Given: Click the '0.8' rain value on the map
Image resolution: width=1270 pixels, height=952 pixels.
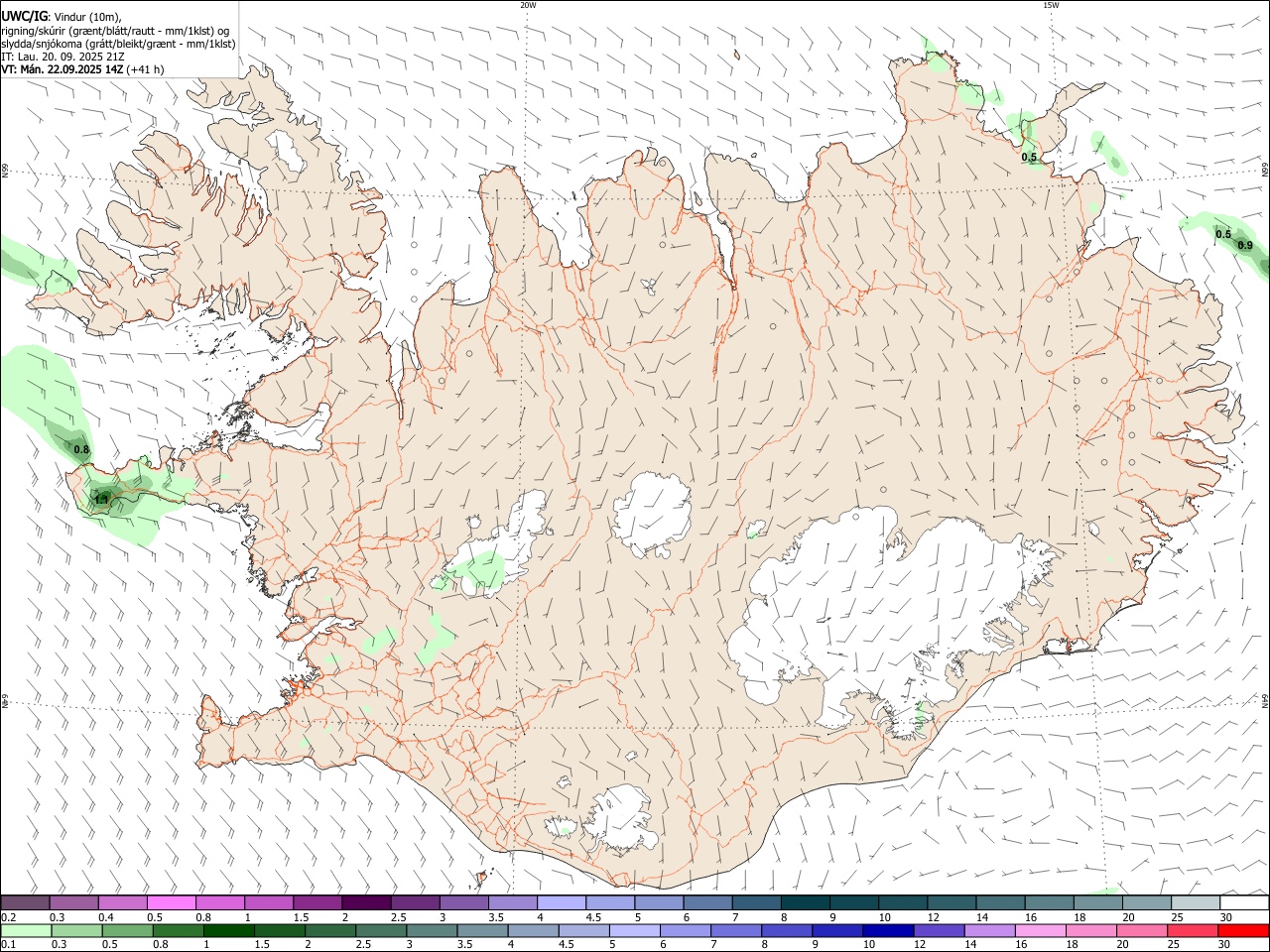Looking at the screenshot, I should 81,450.
